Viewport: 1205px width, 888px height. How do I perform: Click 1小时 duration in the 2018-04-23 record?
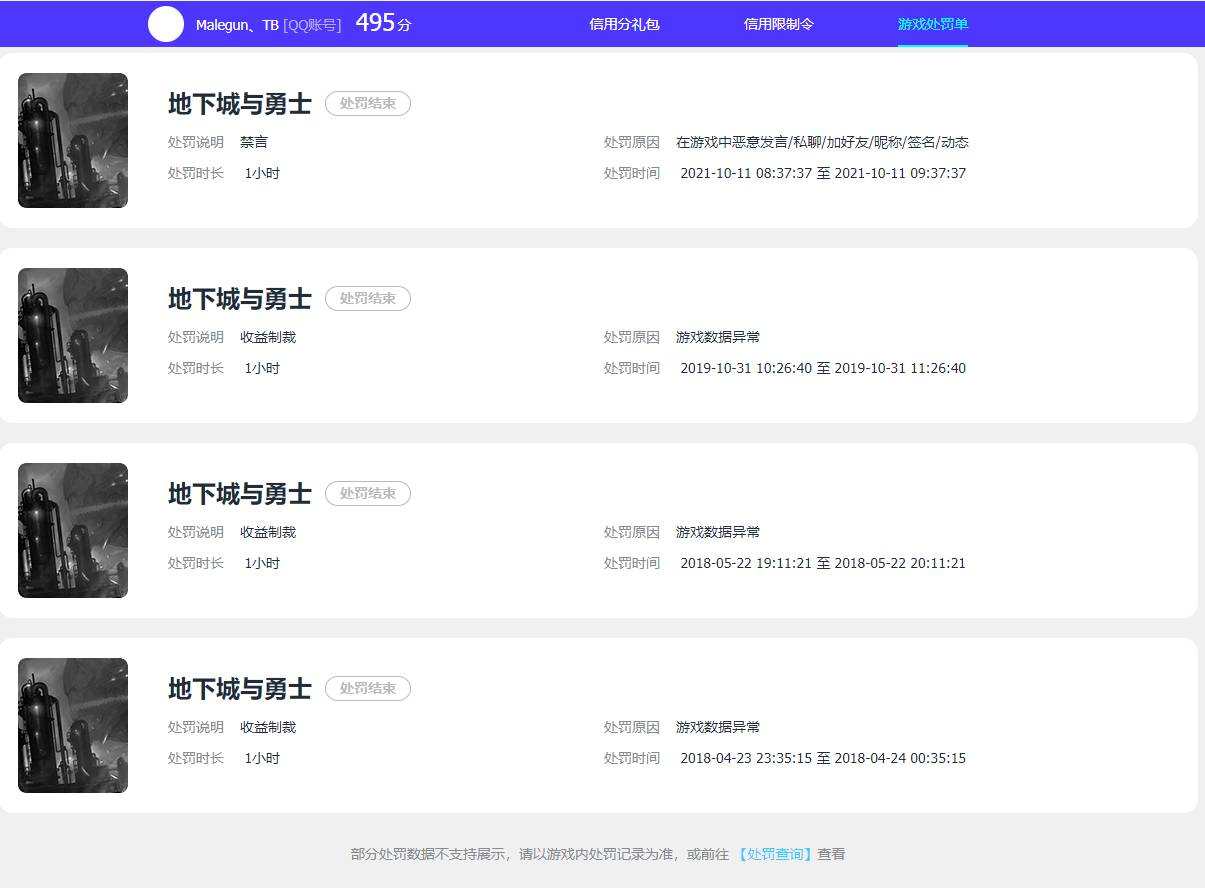tap(262, 758)
